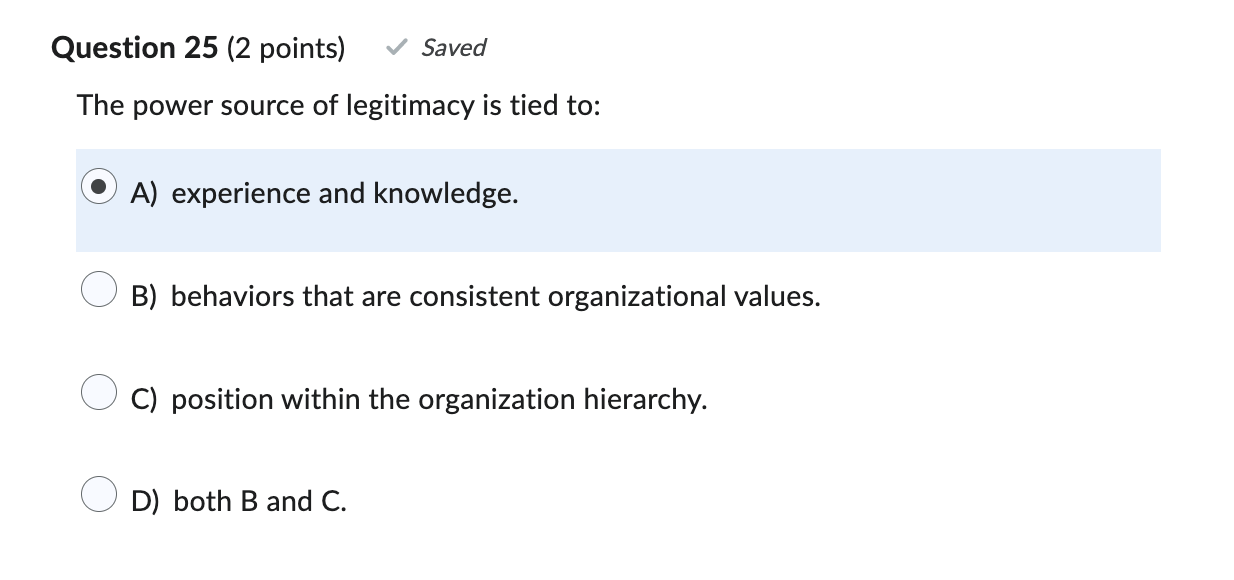Click the Question 25 heading

click(x=134, y=47)
